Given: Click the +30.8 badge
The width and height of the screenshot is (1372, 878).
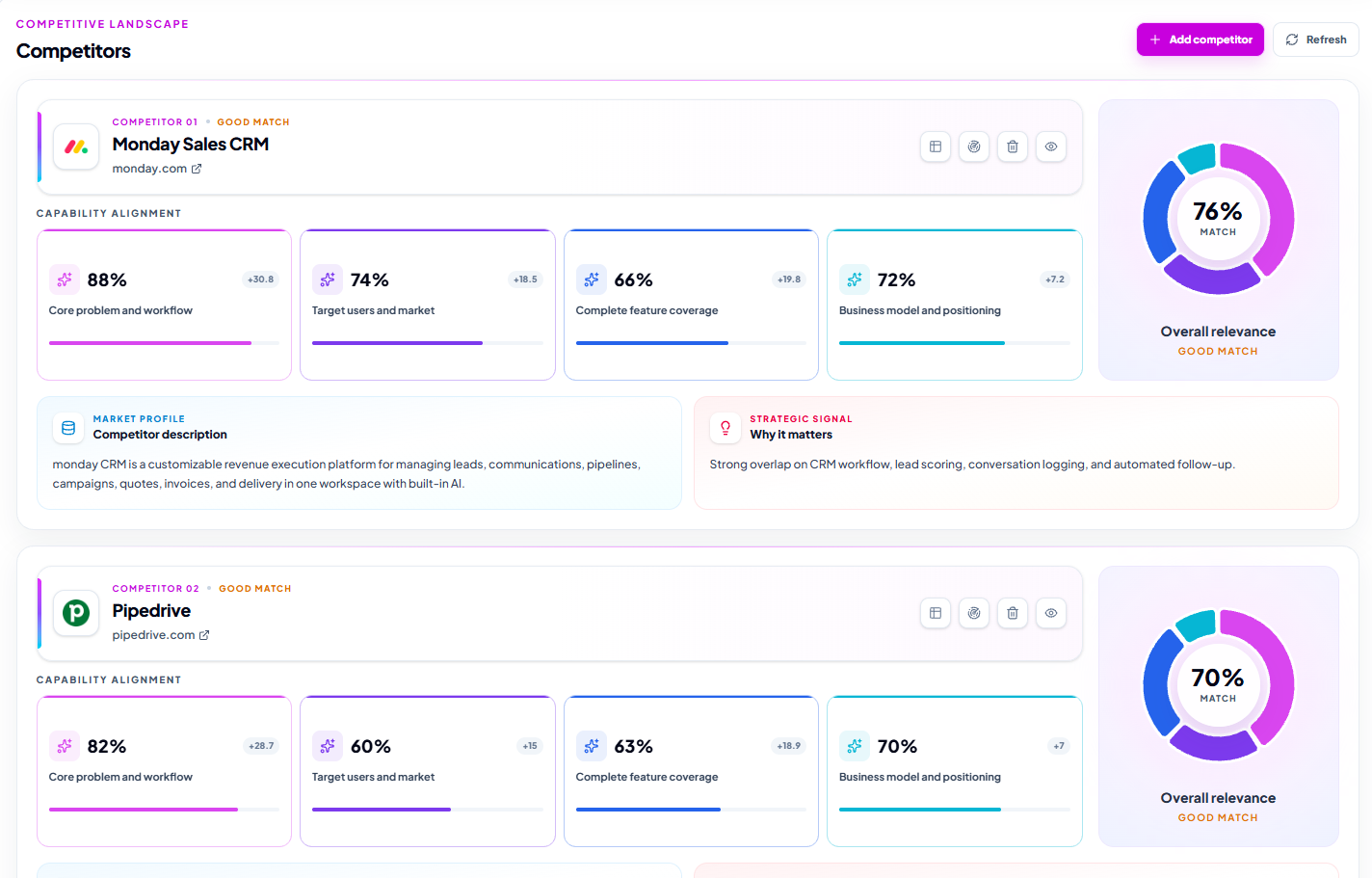Looking at the screenshot, I should click(261, 279).
